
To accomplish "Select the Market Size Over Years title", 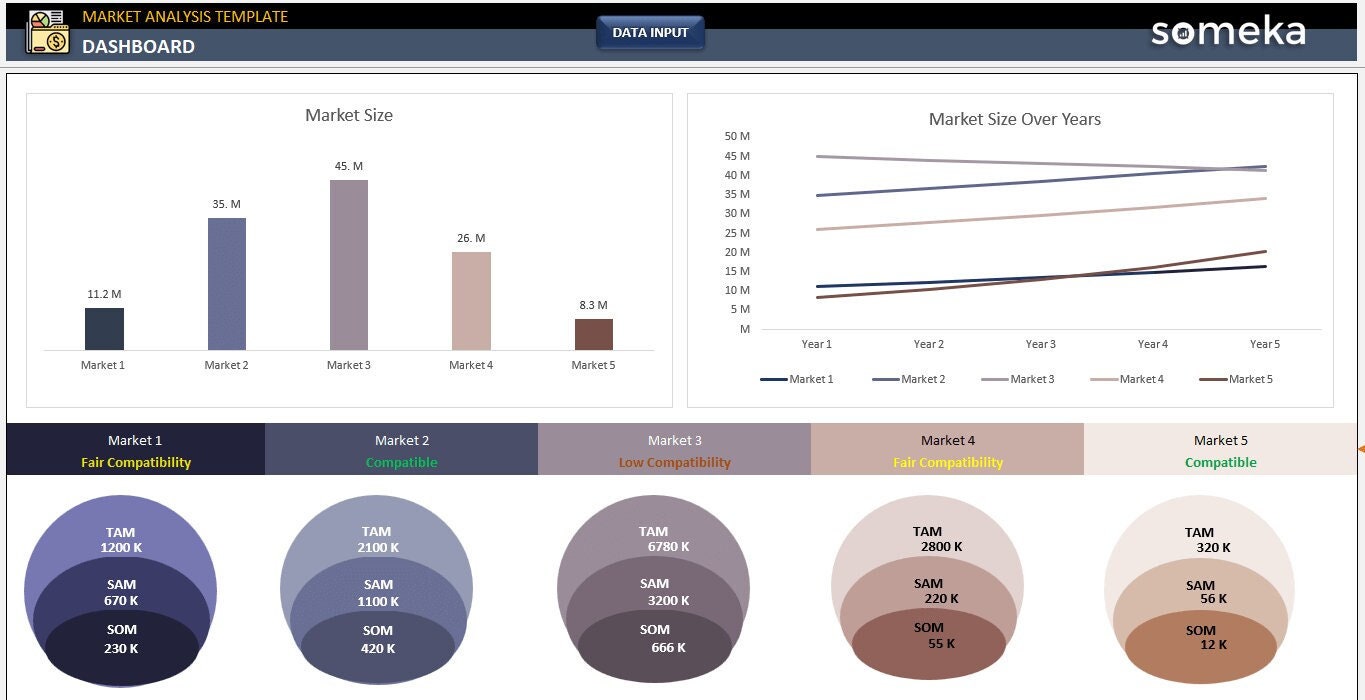I will click(1014, 119).
